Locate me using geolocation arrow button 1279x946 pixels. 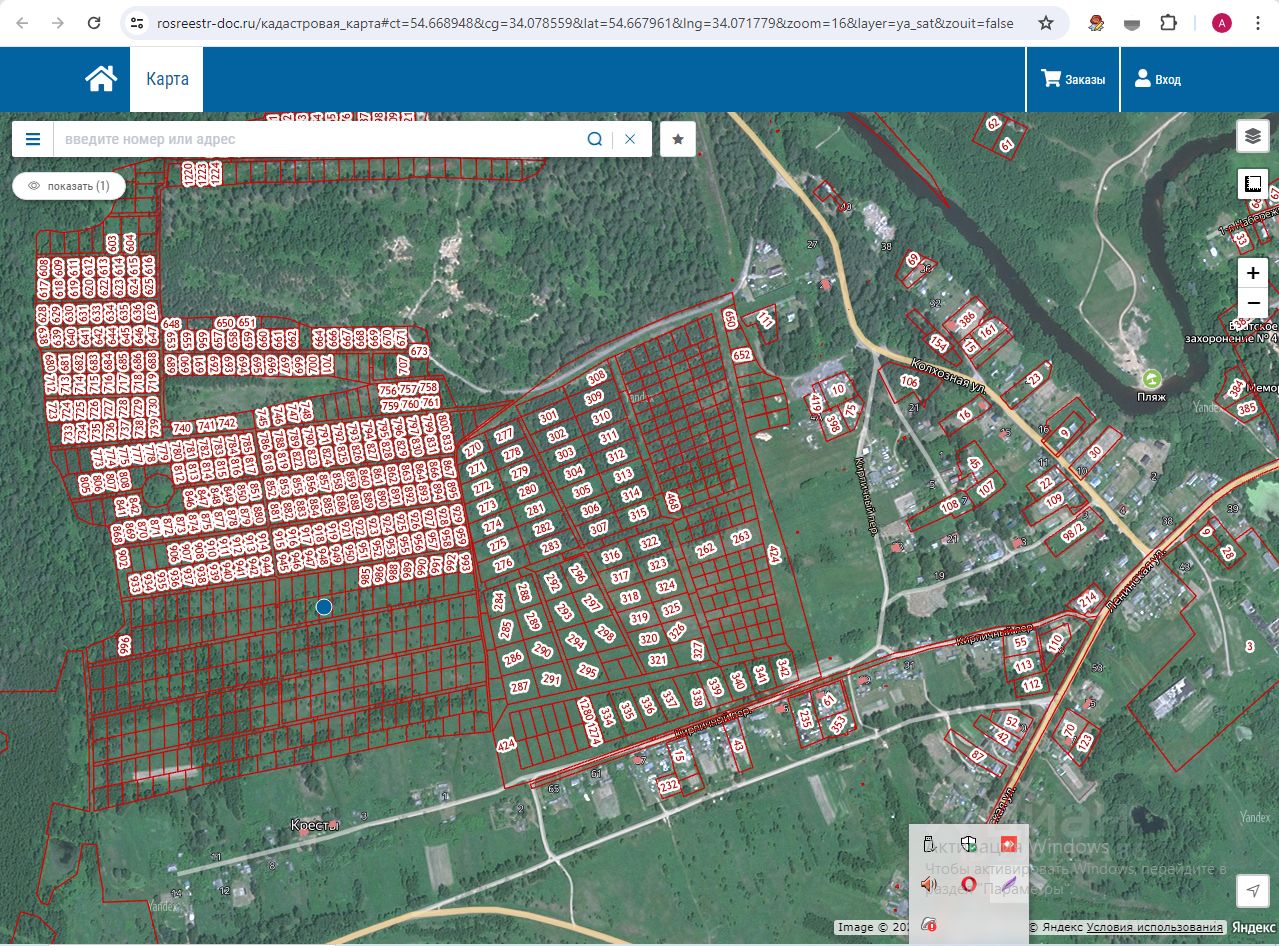1253,890
